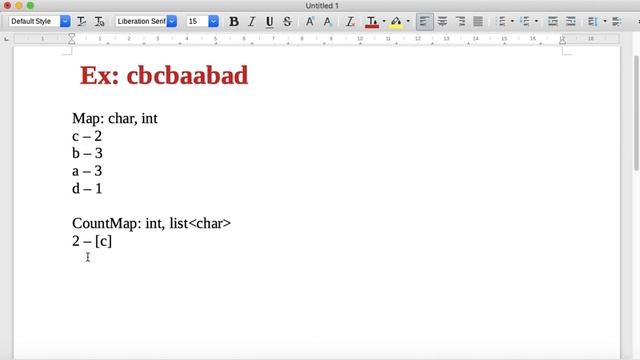Close the Untitled 1 window

7,6
